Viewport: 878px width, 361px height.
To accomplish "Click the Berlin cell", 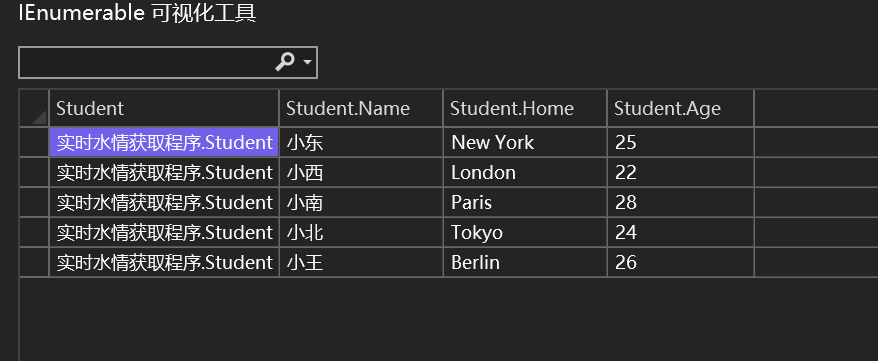I will click(525, 262).
